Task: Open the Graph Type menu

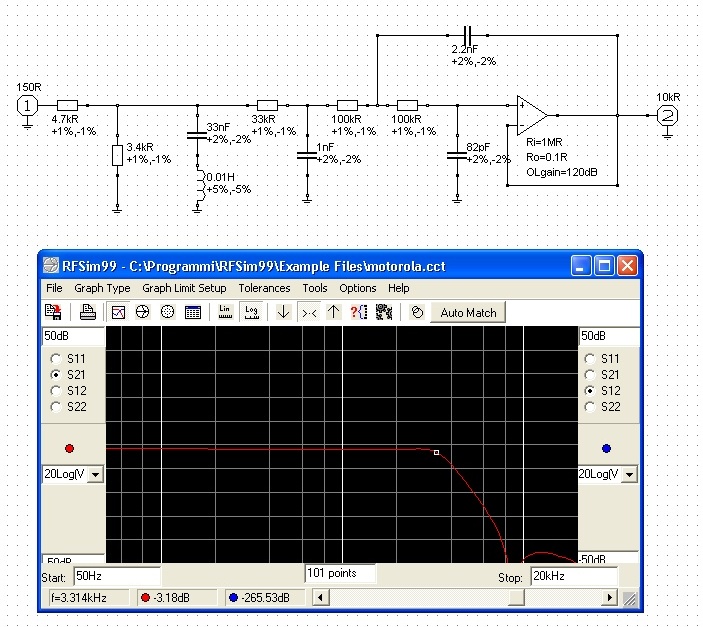Action: click(103, 288)
